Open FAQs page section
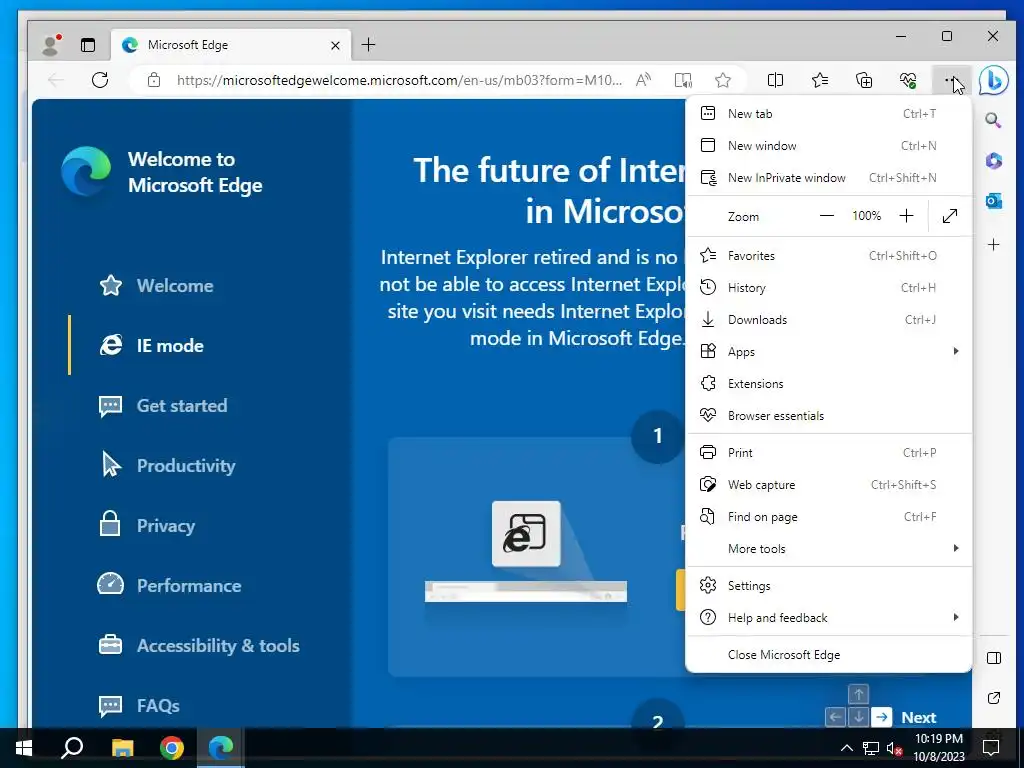The height and width of the screenshot is (768, 1024). coord(139,706)
